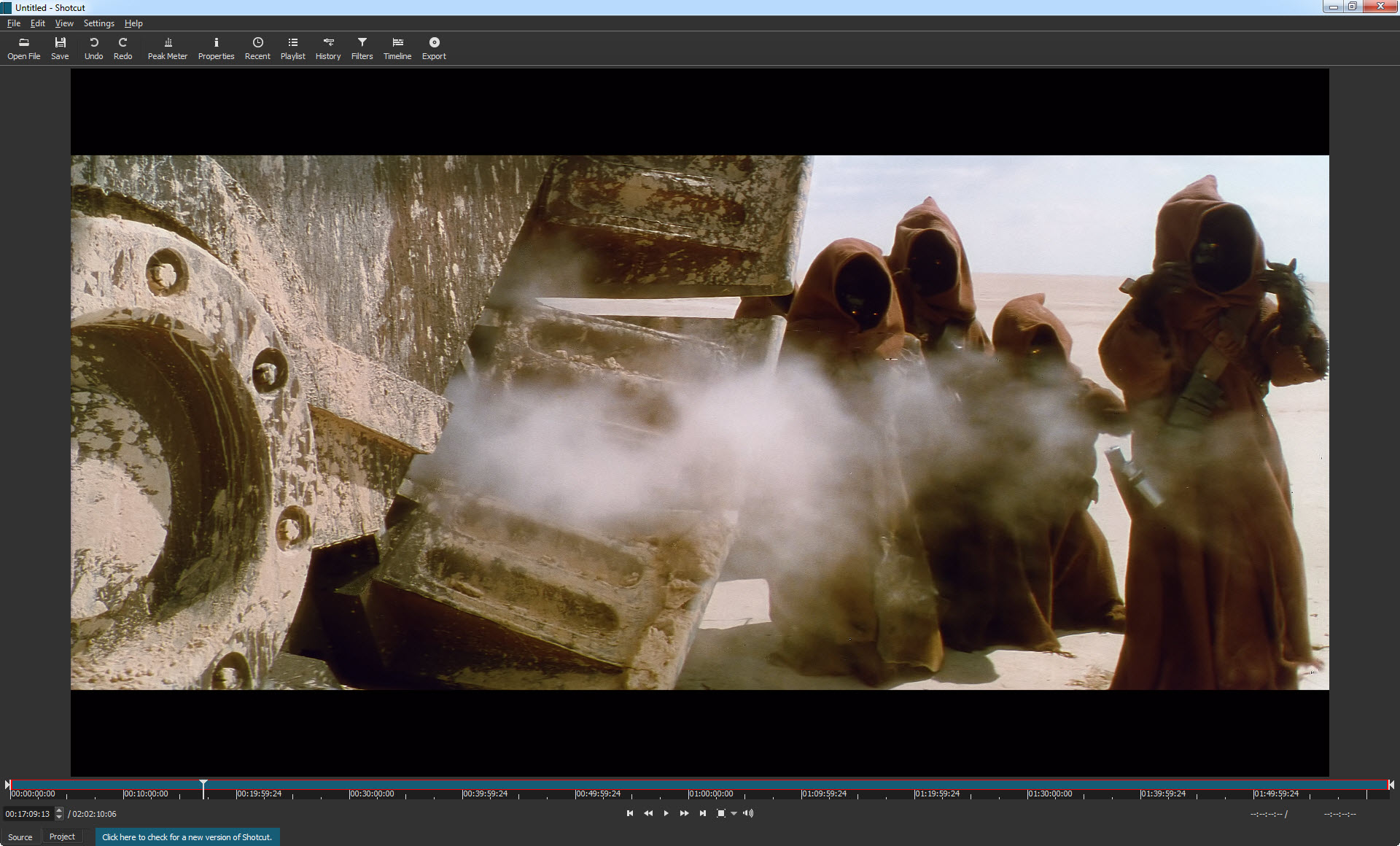The height and width of the screenshot is (846, 1400).
Task: Click the Open File toolbar icon
Action: (23, 48)
